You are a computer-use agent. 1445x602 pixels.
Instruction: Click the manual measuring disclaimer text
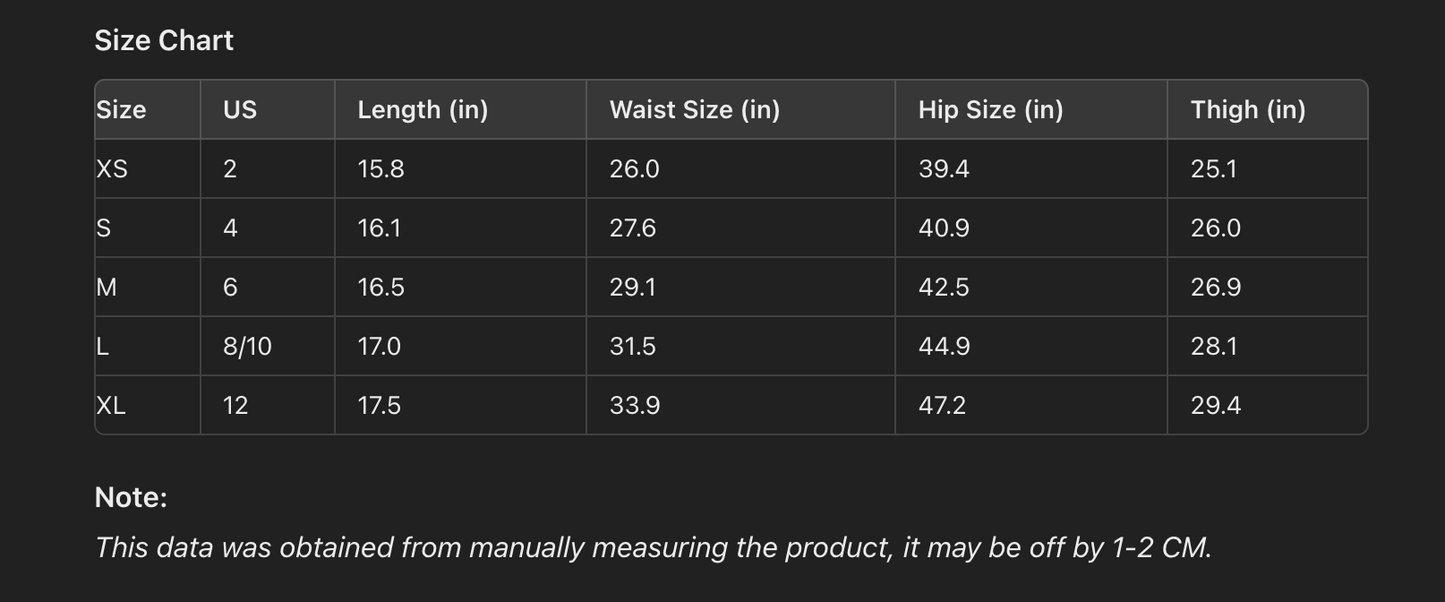[x=653, y=547]
